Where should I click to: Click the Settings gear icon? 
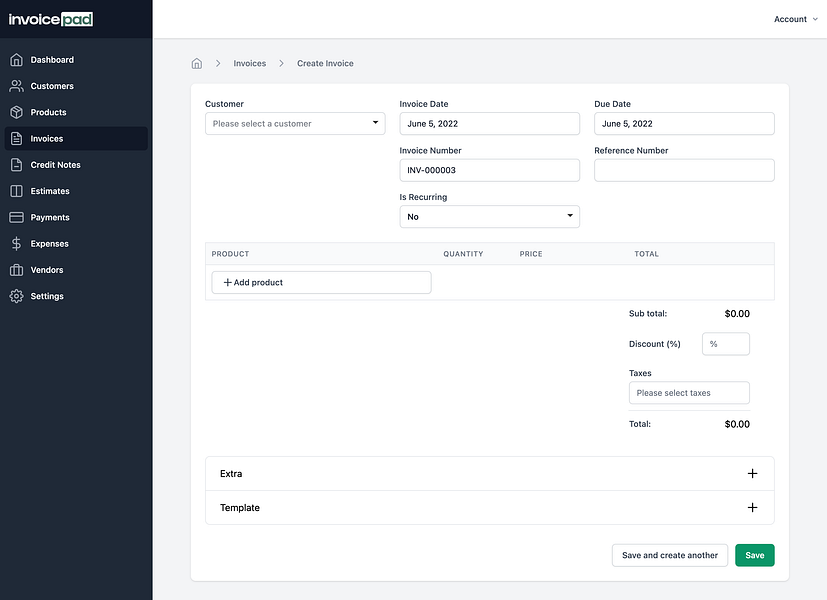pyautogui.click(x=16, y=296)
